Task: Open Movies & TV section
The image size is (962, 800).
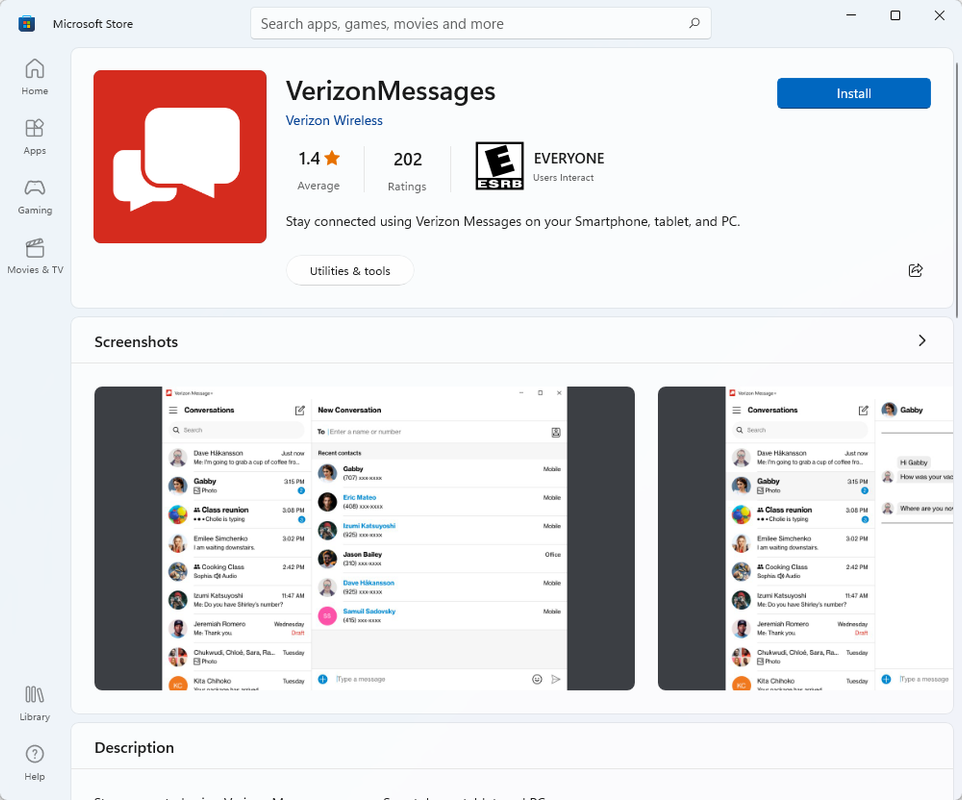Action: 35,256
